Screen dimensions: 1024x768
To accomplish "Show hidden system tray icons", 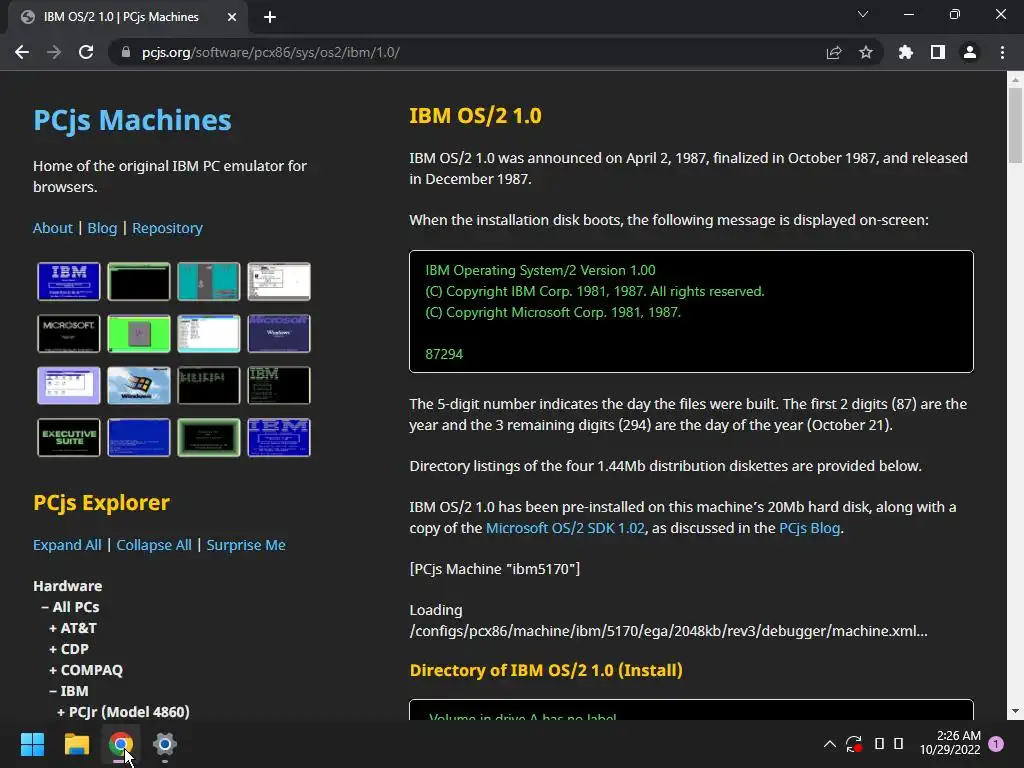I will (x=829, y=743).
